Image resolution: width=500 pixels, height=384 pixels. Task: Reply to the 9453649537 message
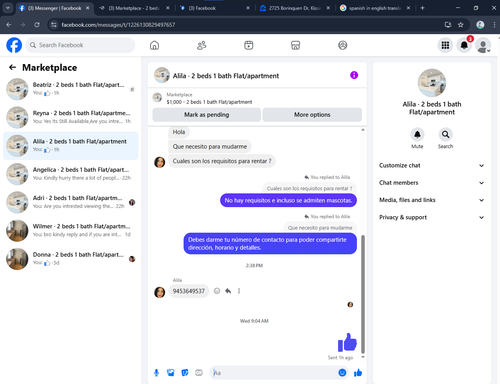click(x=228, y=291)
